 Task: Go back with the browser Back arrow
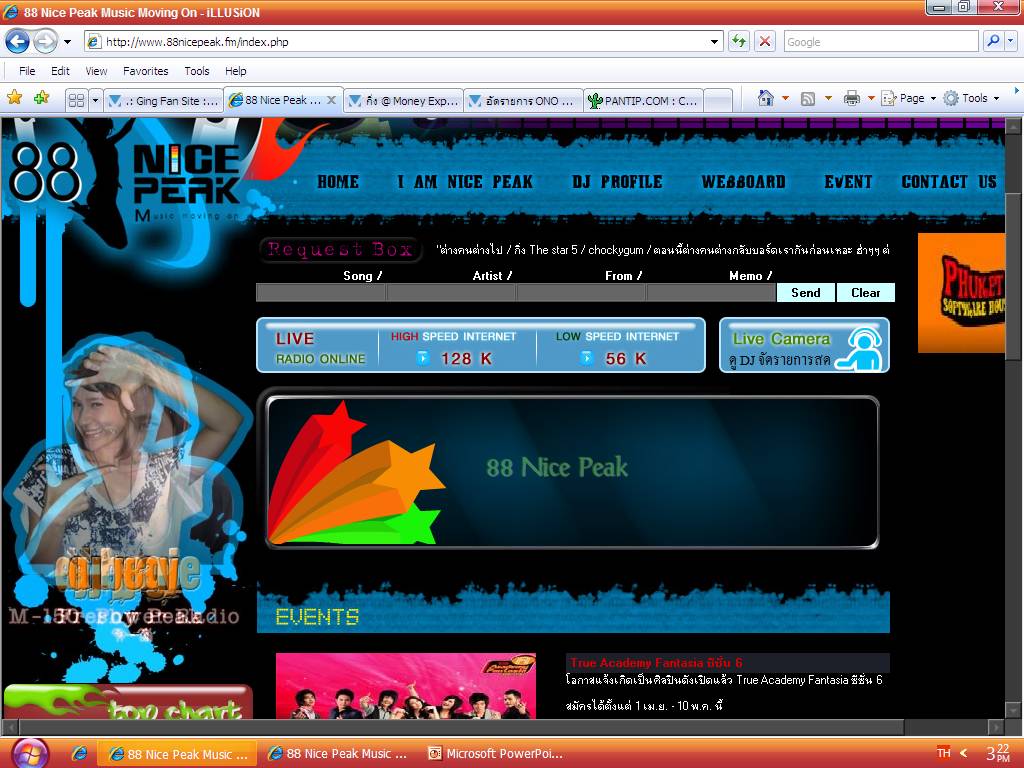click(17, 42)
